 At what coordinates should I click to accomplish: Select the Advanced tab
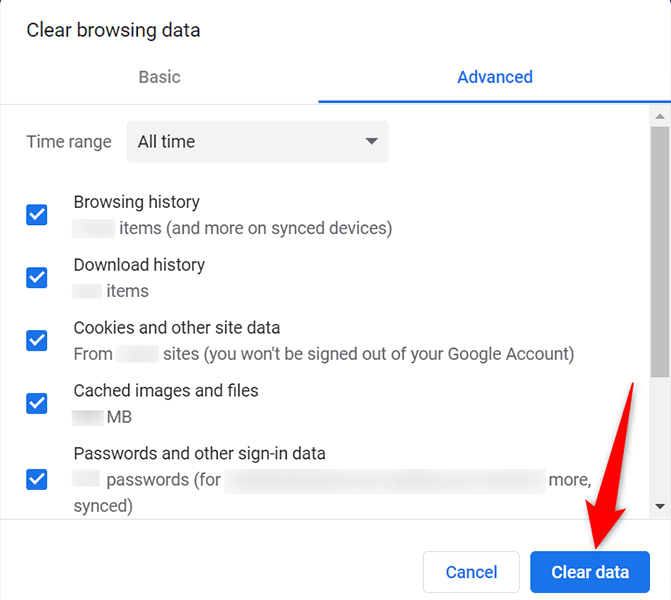pyautogui.click(x=494, y=77)
